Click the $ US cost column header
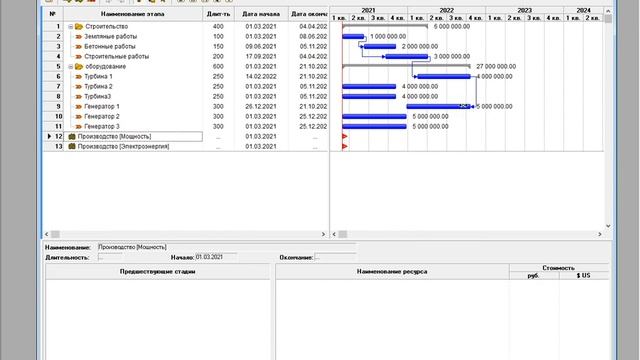The image size is (640, 360). 584,276
